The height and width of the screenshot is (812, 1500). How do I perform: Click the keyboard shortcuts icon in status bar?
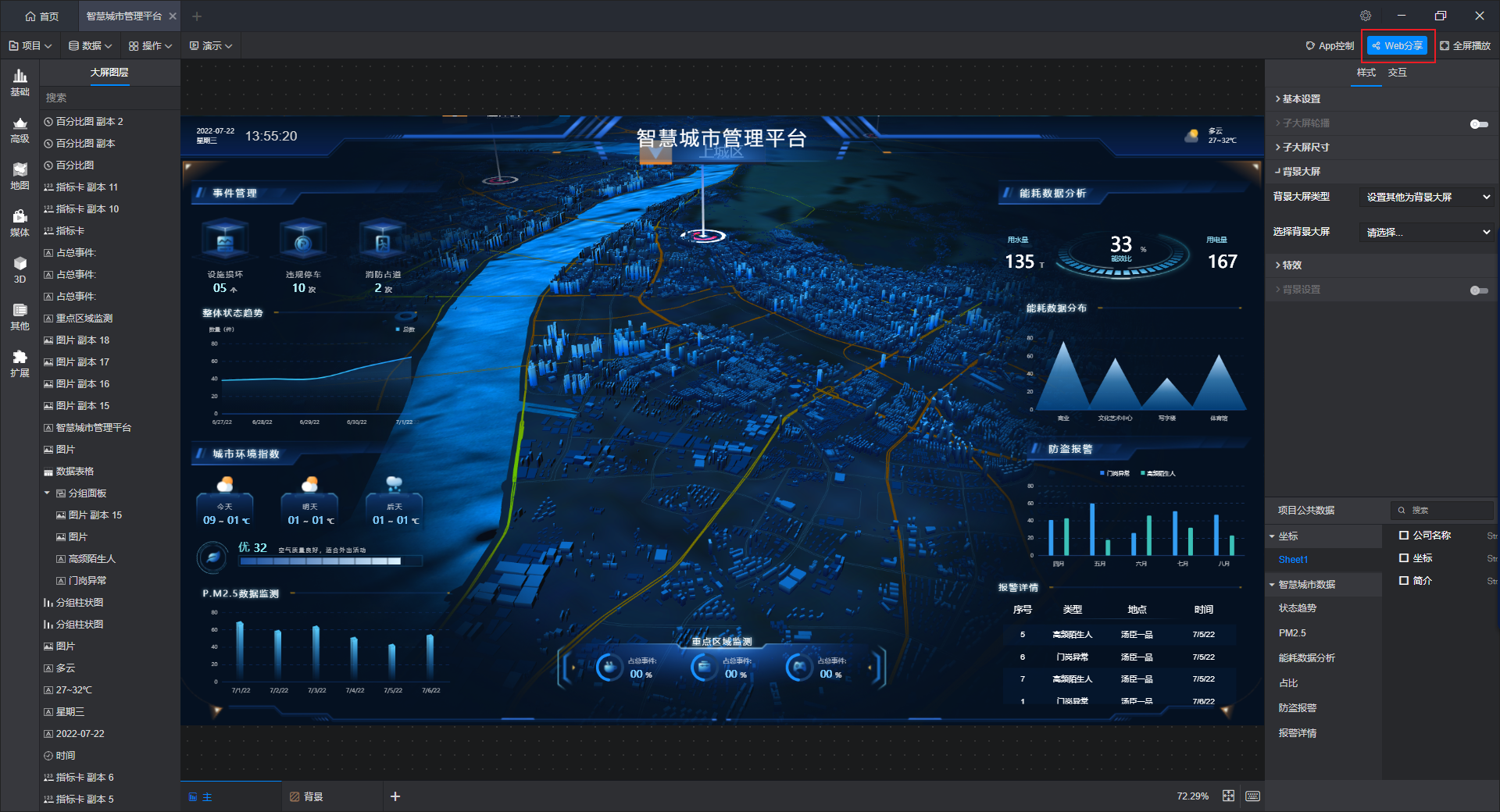pyautogui.click(x=1252, y=796)
